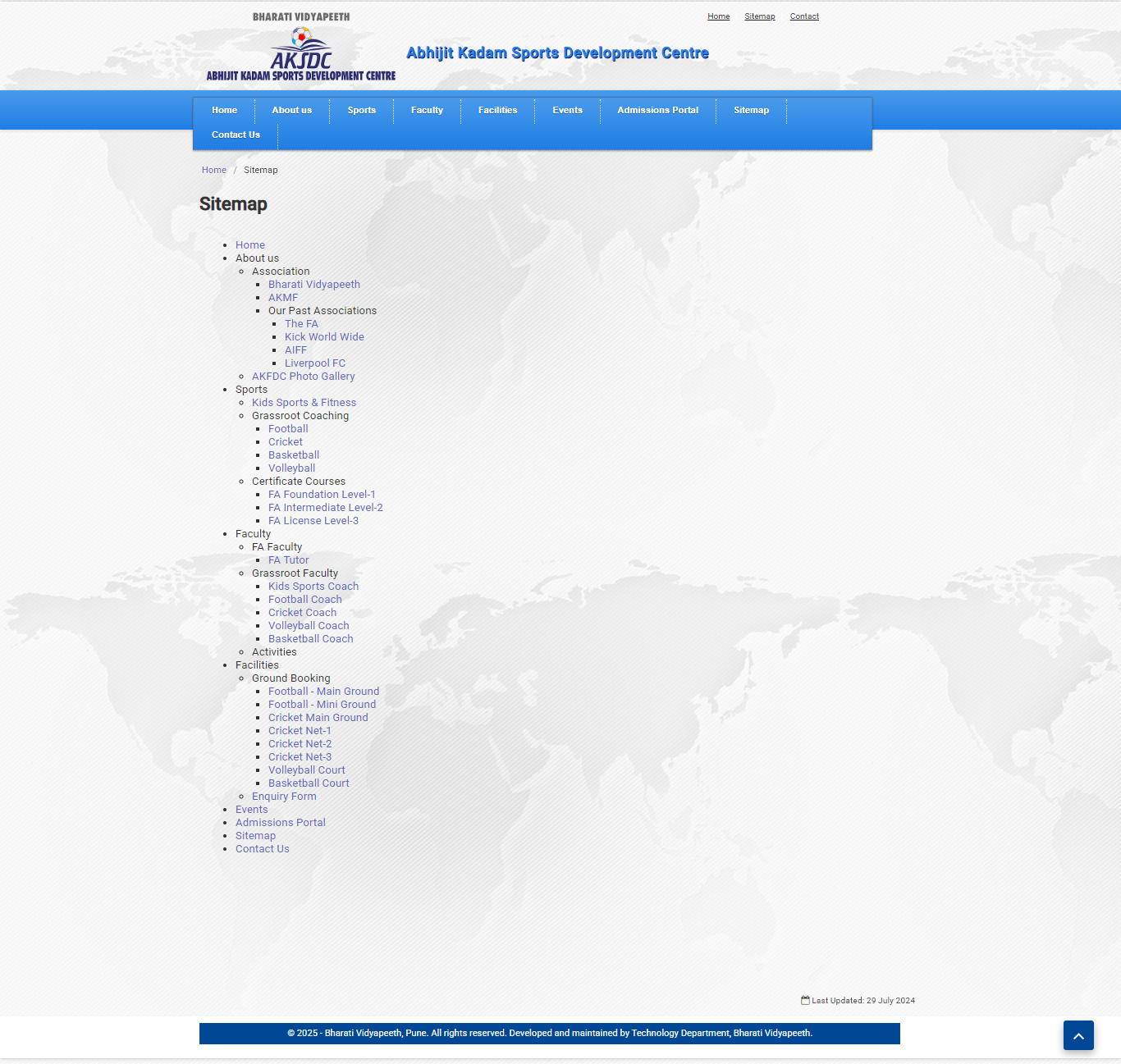
Task: Open the AKFDC Photo Gallery link
Action: pyautogui.click(x=304, y=377)
